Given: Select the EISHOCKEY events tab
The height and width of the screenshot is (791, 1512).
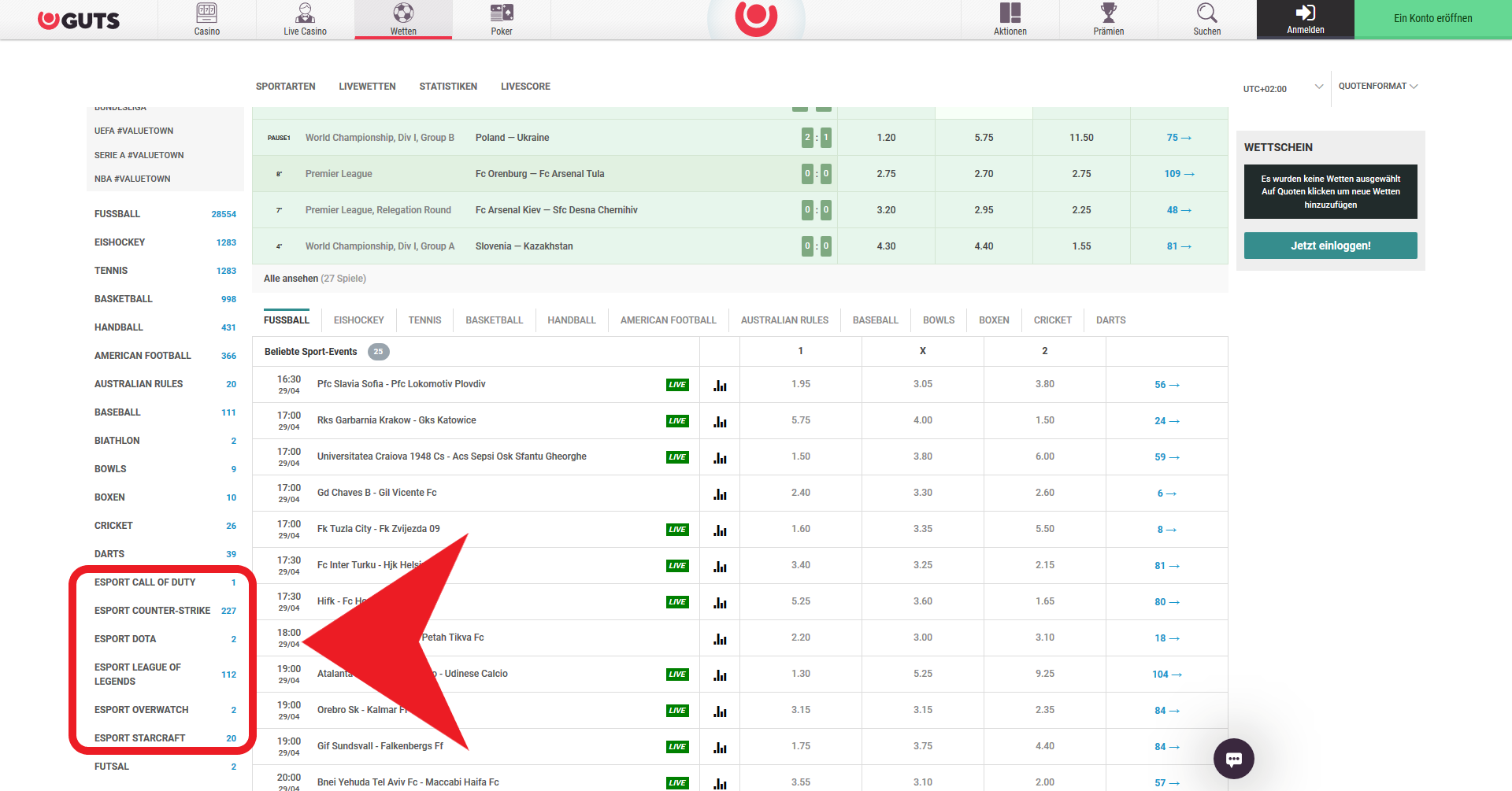Looking at the screenshot, I should (x=359, y=320).
